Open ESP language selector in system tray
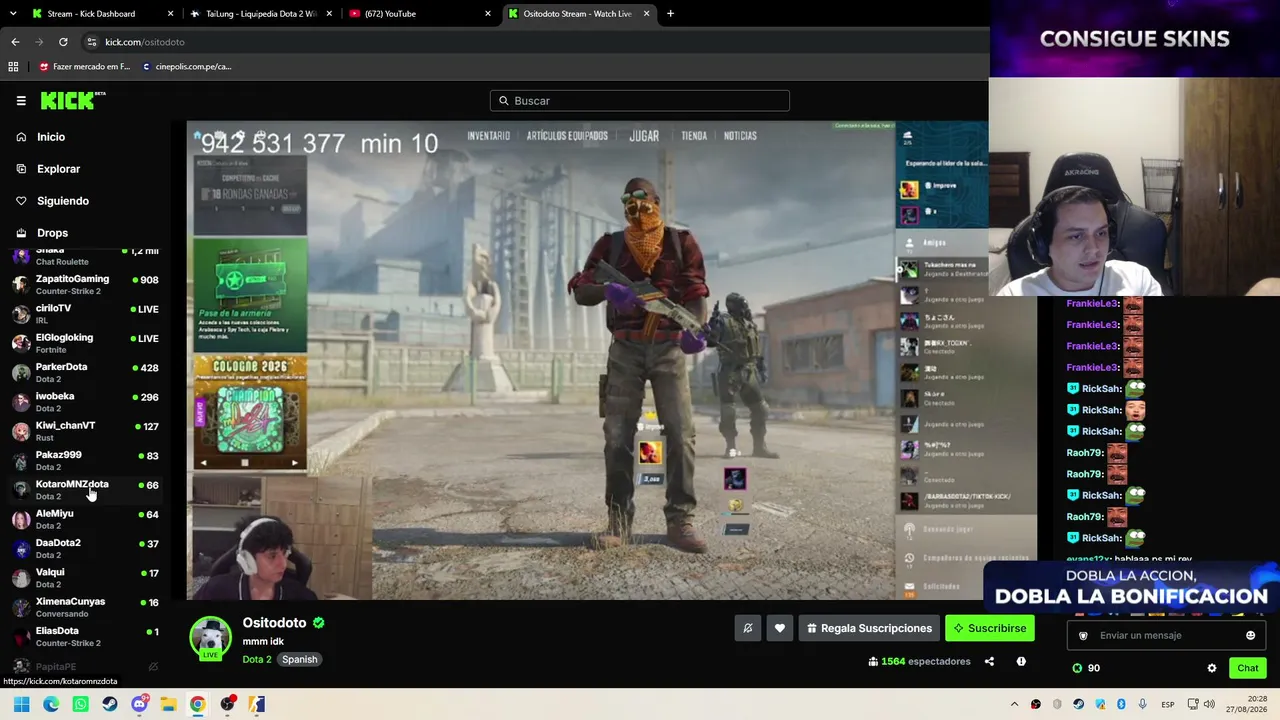The width and height of the screenshot is (1280, 720). tap(1167, 705)
